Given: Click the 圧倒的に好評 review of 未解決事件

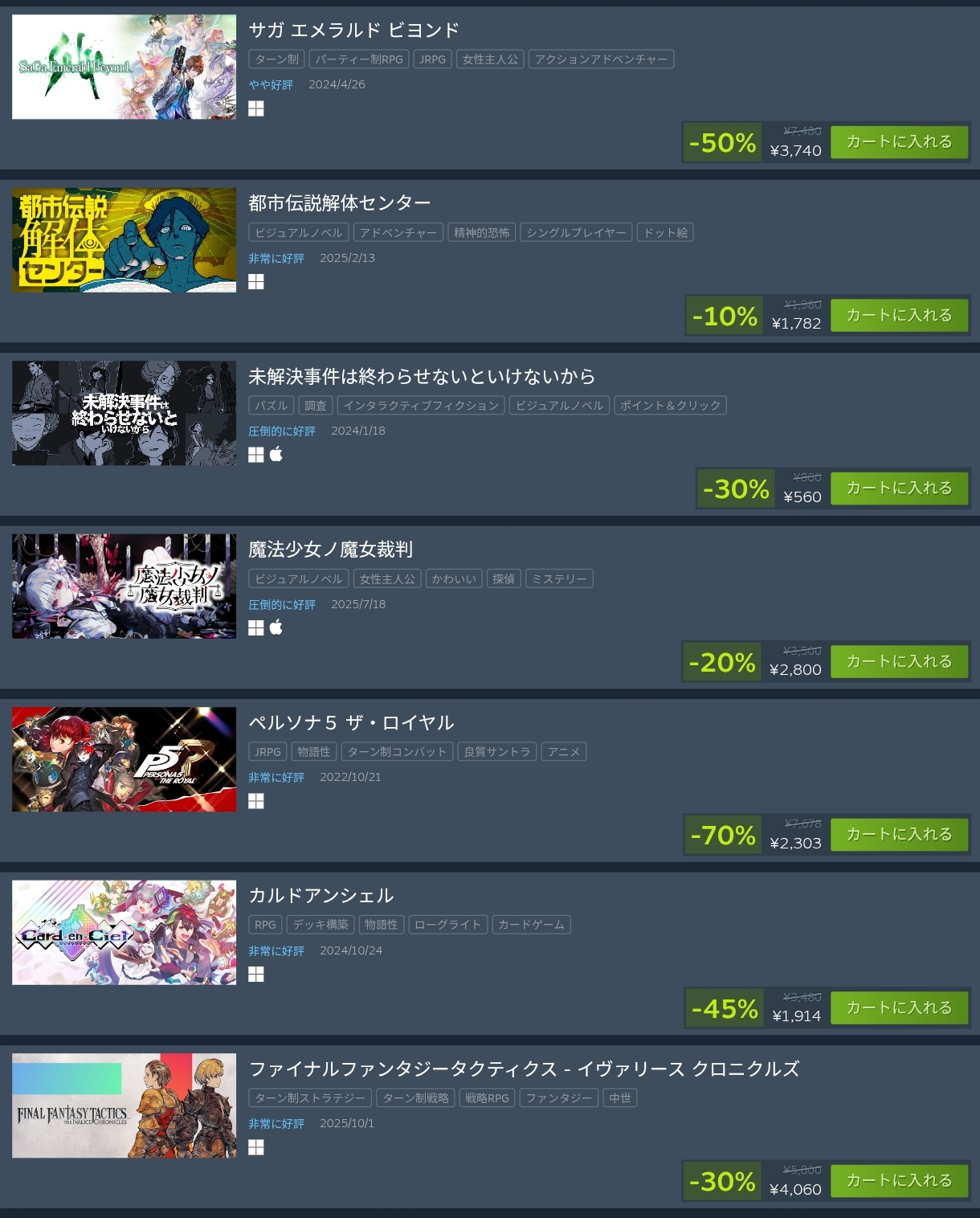Looking at the screenshot, I should pyautogui.click(x=282, y=431).
